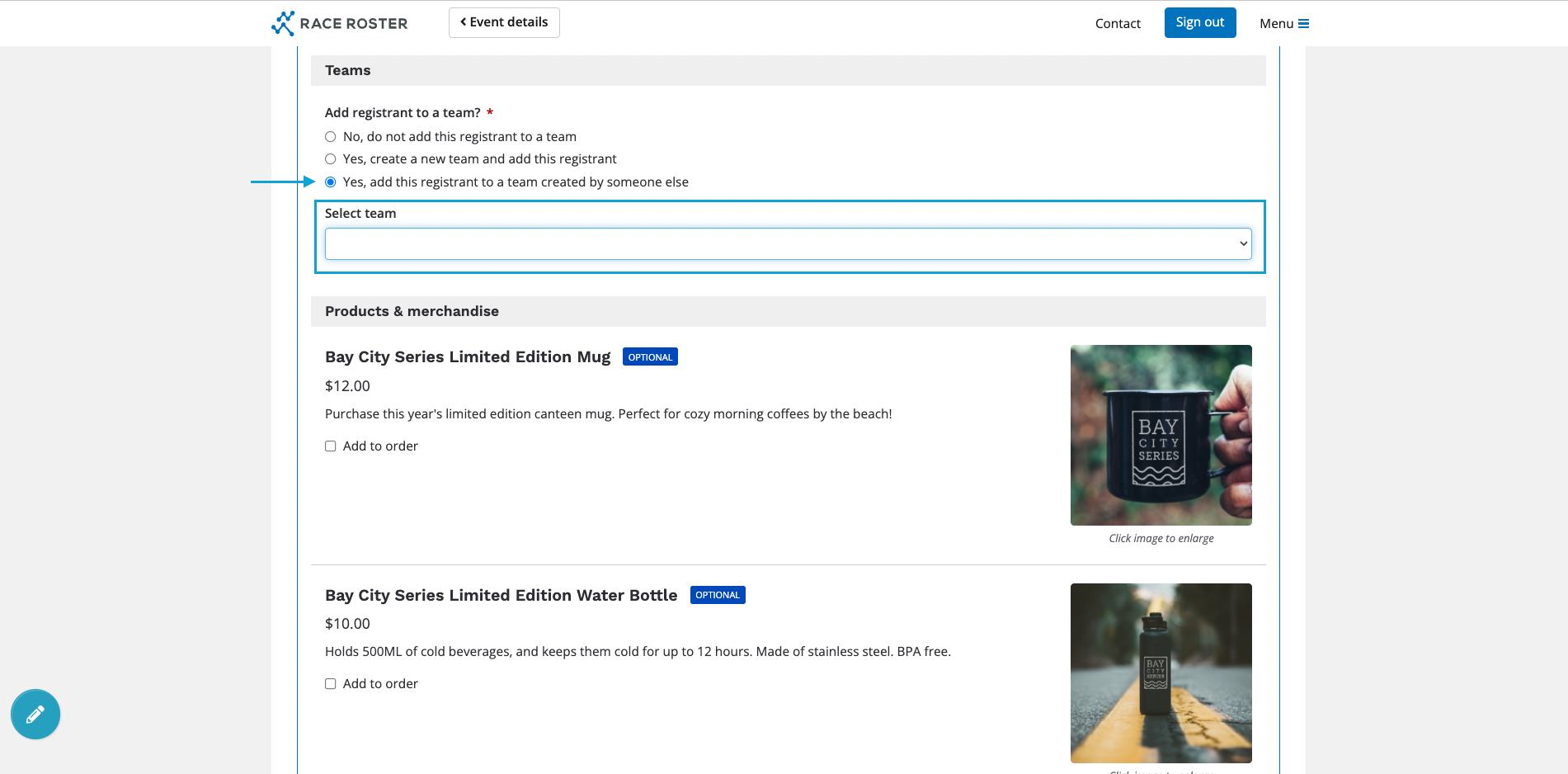This screenshot has width=1568, height=774.
Task: Check Add to order for Water Bottle
Action: coord(331,684)
